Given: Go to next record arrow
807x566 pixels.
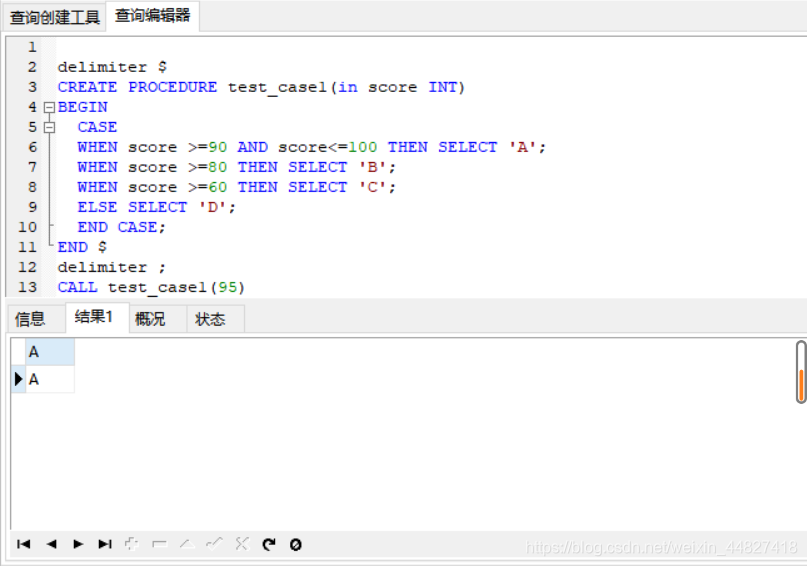Looking at the screenshot, I should click(x=78, y=544).
